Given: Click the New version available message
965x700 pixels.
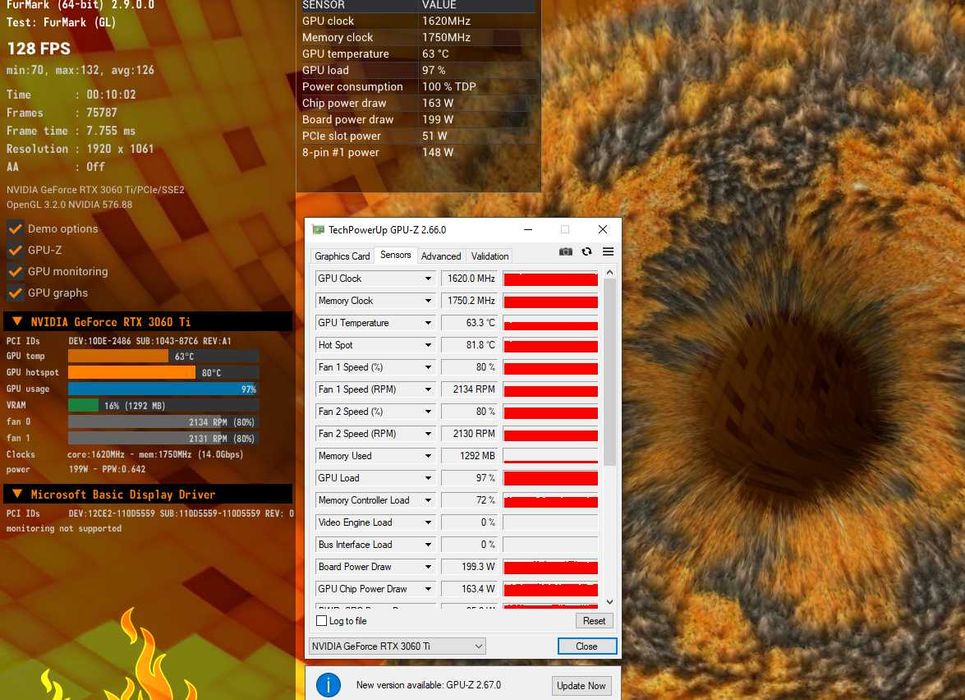Looking at the screenshot, I should pyautogui.click(x=428, y=685).
